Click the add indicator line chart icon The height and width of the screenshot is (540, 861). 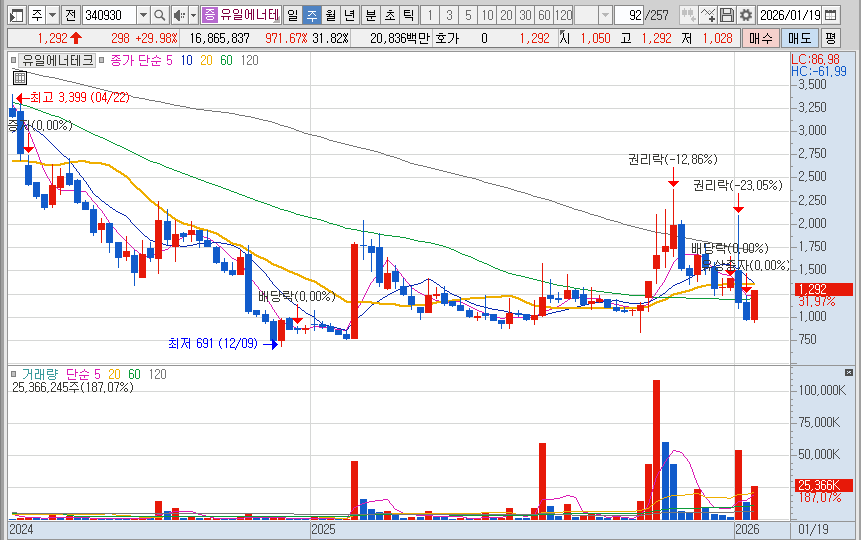(x=708, y=15)
